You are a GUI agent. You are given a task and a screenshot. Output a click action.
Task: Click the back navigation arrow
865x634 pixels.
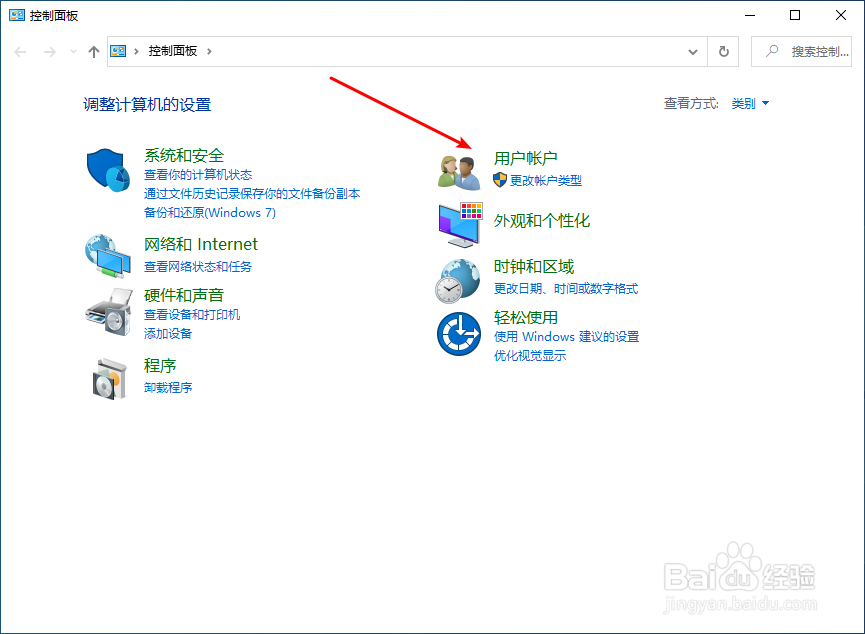(x=20, y=51)
